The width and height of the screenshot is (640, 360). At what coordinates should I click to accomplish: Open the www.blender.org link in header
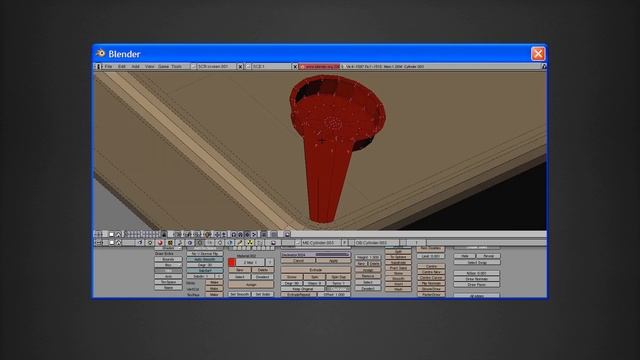[x=320, y=67]
